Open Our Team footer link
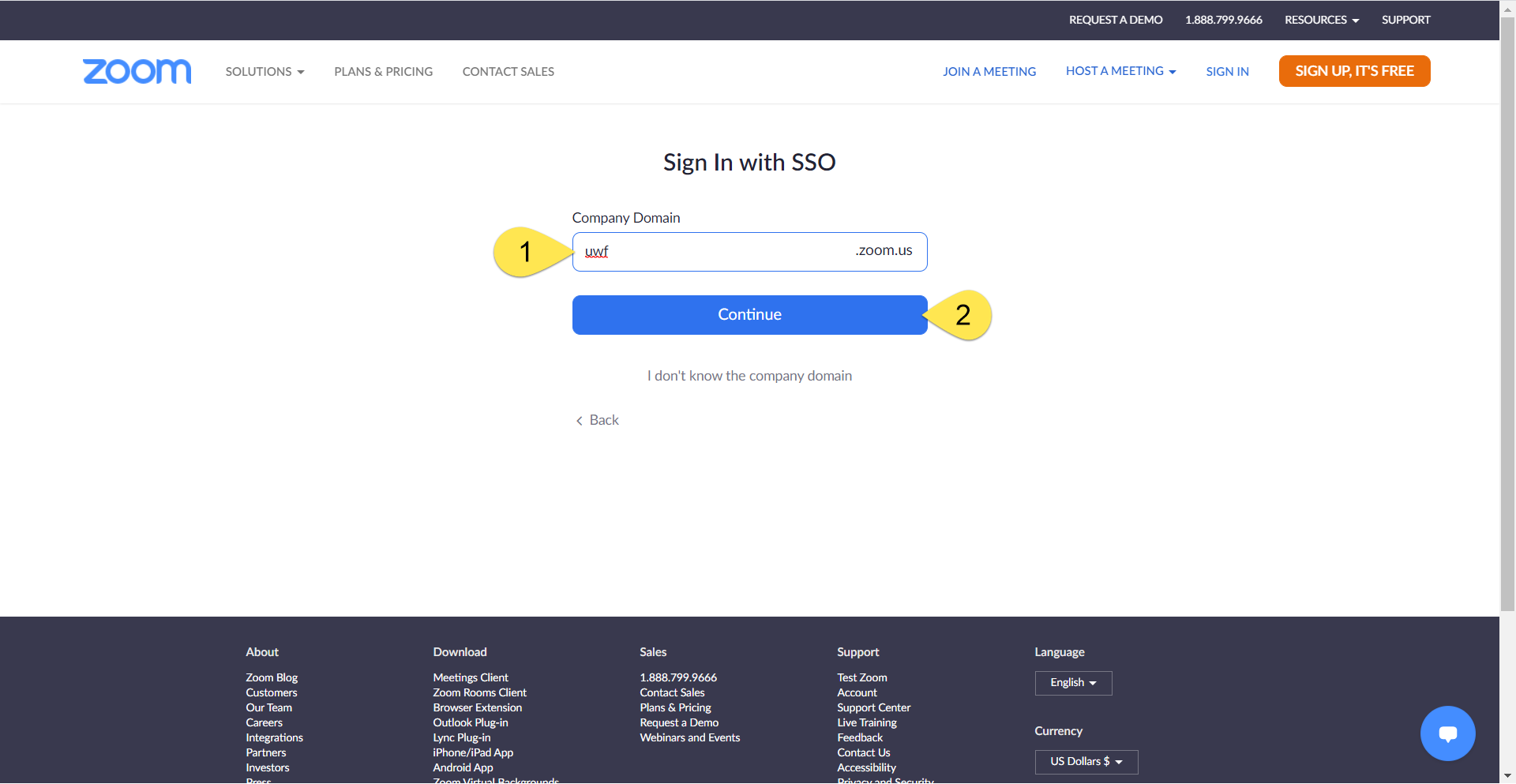 point(268,707)
